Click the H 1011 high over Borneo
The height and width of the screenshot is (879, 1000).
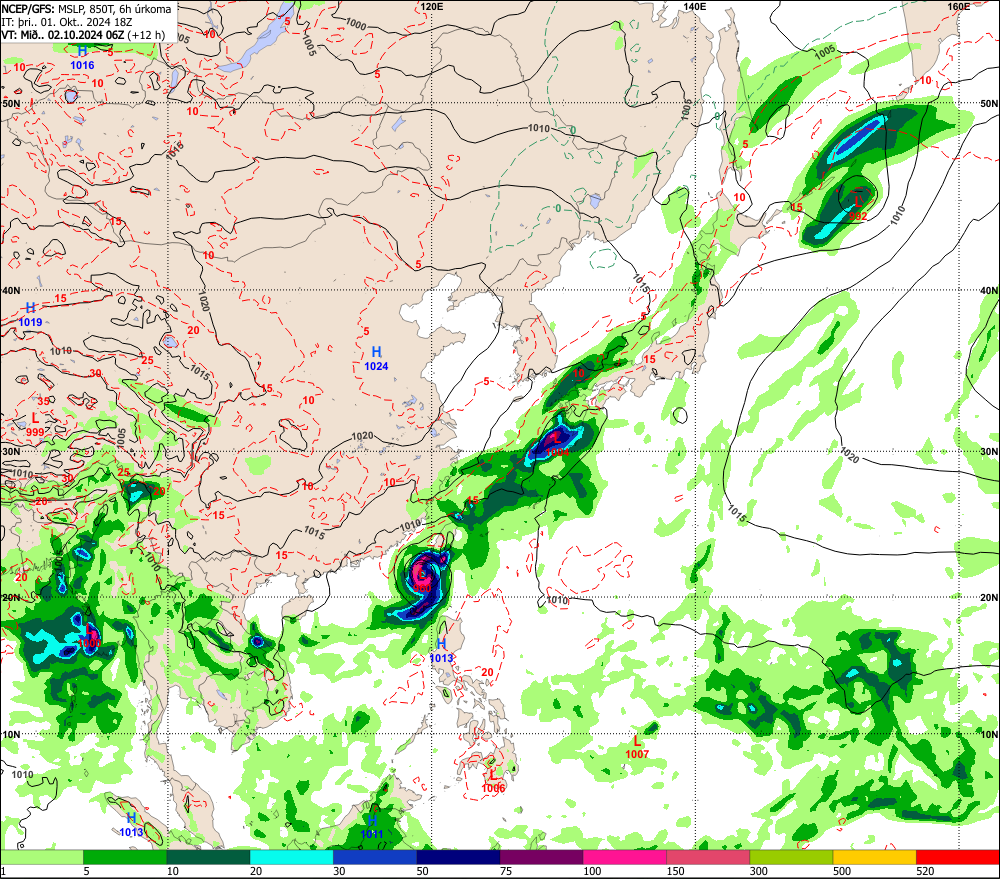372,827
